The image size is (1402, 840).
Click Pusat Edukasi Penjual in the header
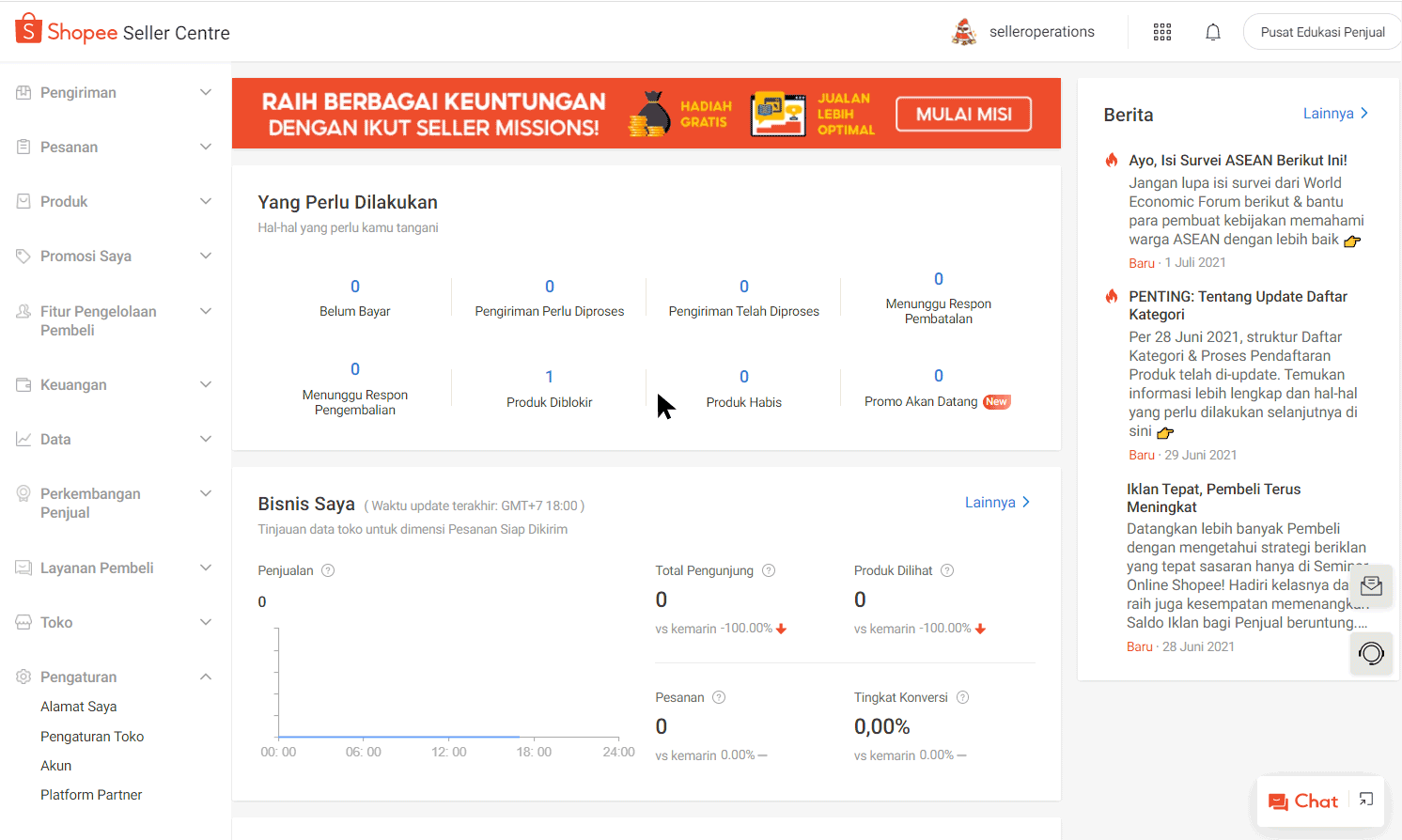pos(1322,31)
